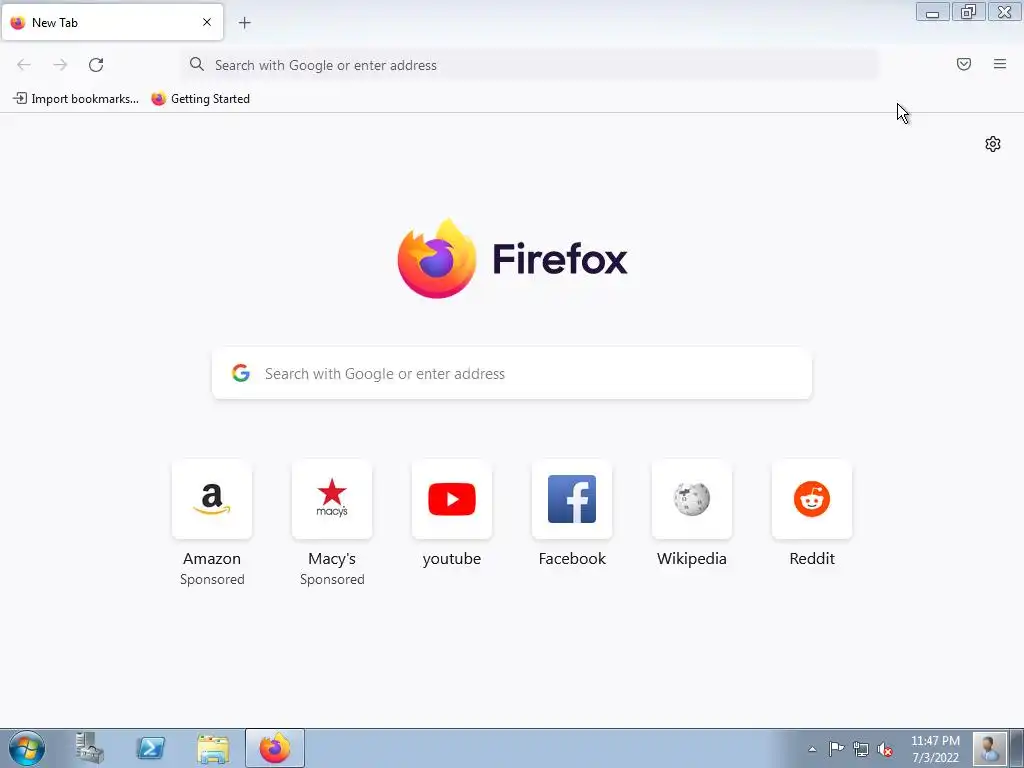Click the Reddit label under tile

(x=812, y=559)
